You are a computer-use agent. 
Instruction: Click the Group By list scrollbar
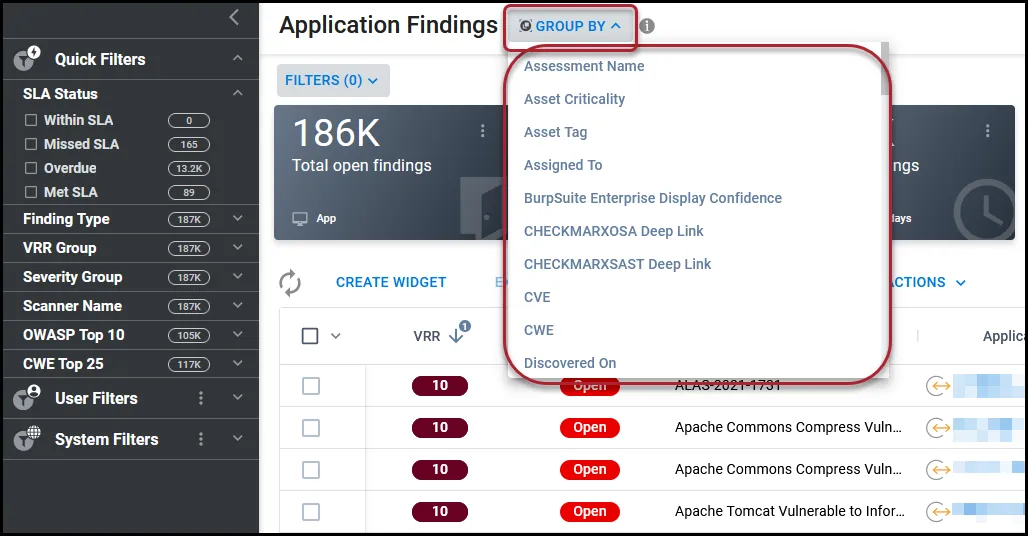pyautogui.click(x=885, y=69)
